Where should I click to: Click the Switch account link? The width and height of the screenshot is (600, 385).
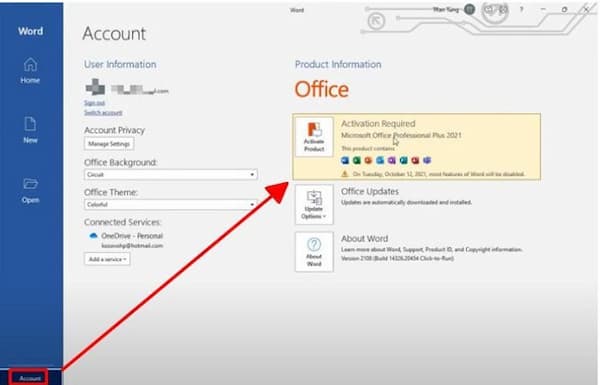pyautogui.click(x=103, y=113)
